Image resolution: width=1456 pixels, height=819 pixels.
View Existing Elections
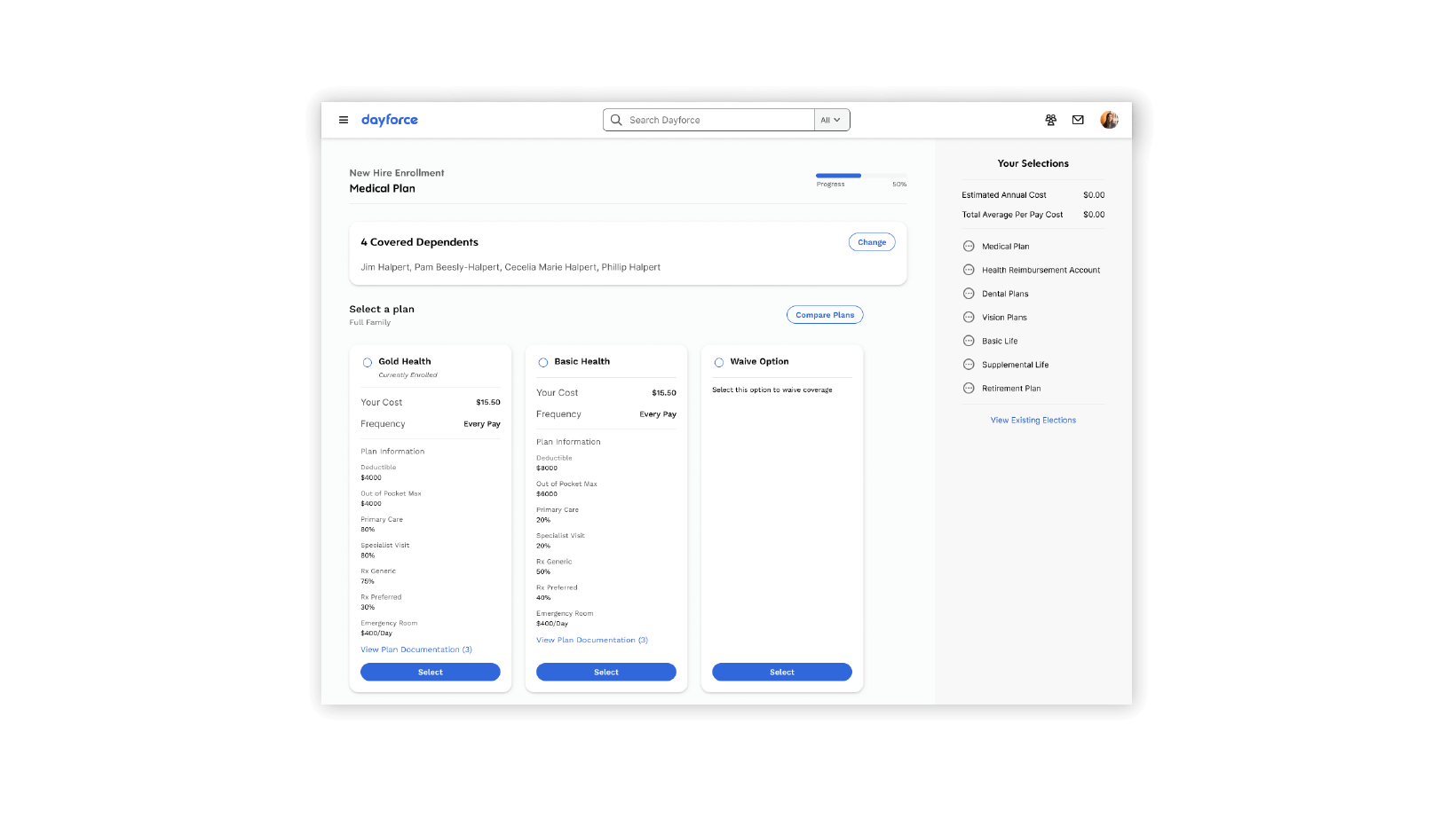(x=1033, y=420)
